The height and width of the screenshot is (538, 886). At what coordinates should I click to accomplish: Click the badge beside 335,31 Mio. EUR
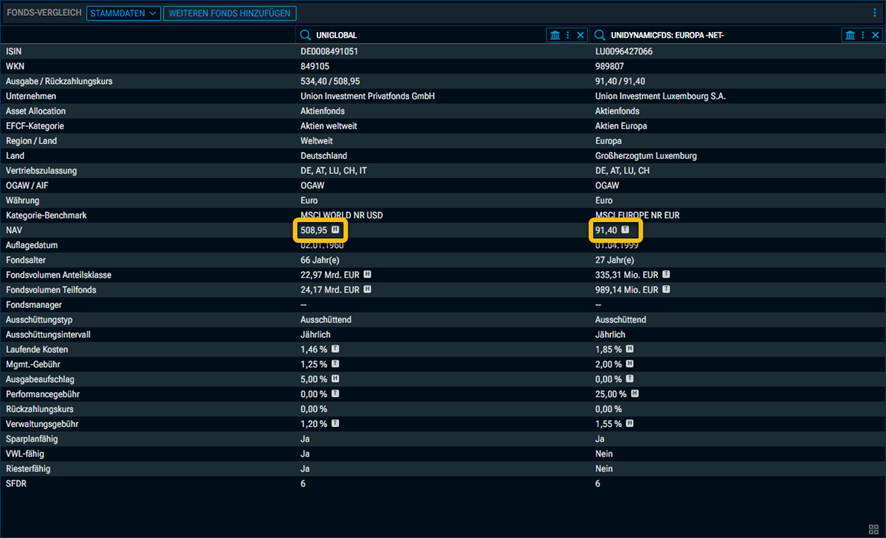(x=666, y=274)
